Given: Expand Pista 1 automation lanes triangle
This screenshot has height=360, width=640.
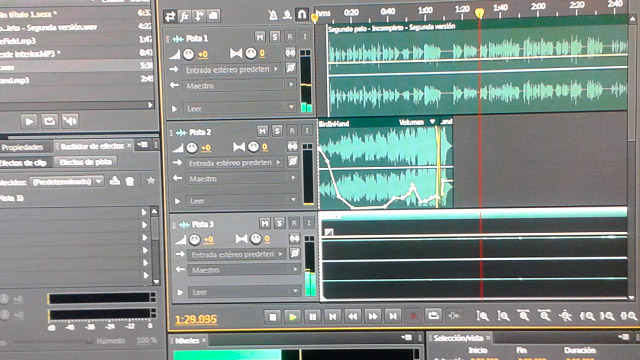Looking at the screenshot, I should click(174, 109).
